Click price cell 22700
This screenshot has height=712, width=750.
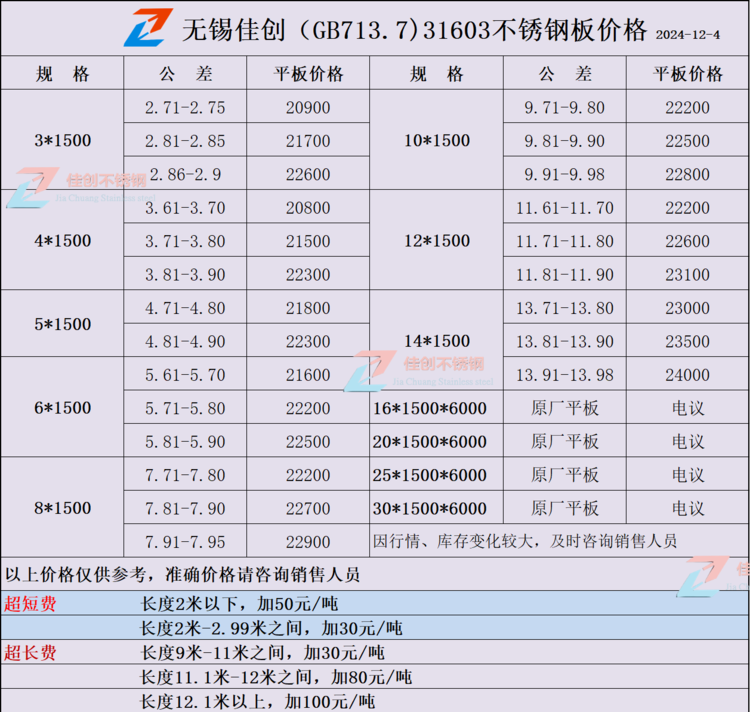pos(308,508)
